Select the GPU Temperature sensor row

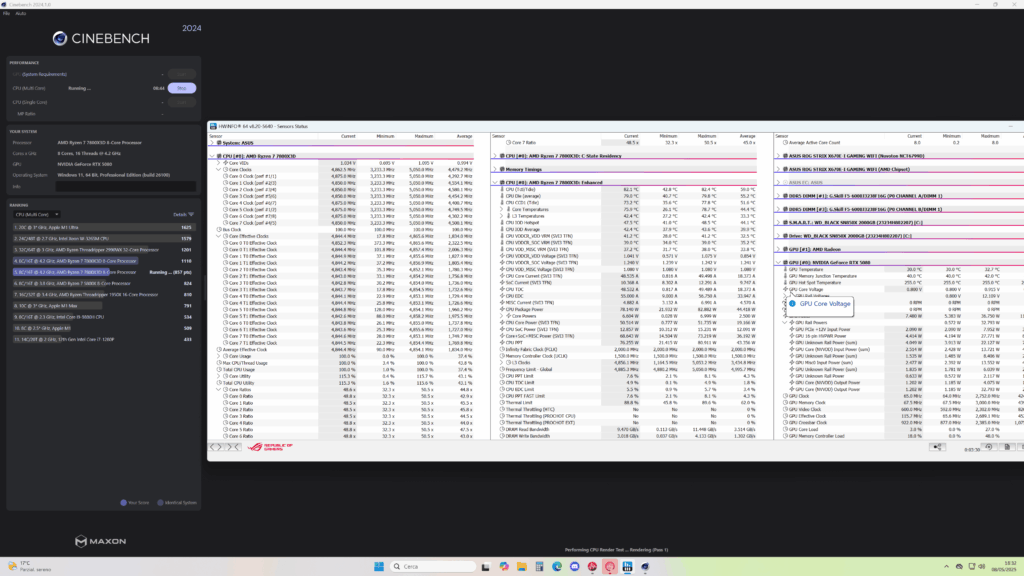click(899, 269)
